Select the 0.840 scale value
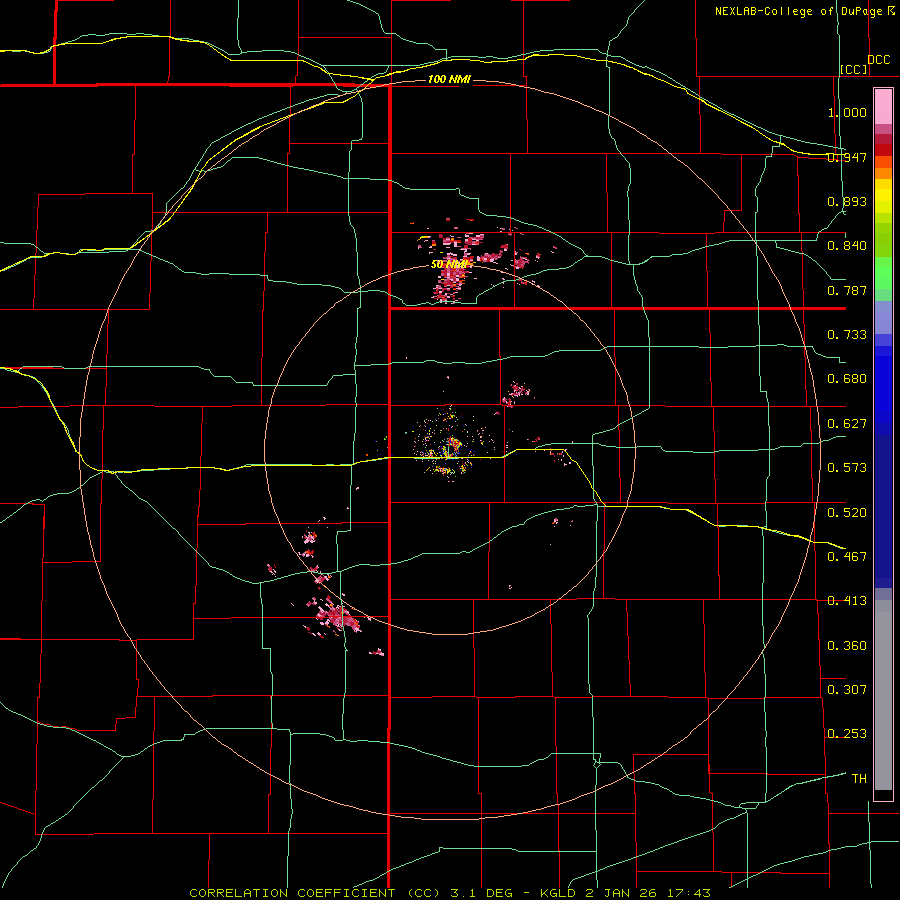 pos(847,246)
